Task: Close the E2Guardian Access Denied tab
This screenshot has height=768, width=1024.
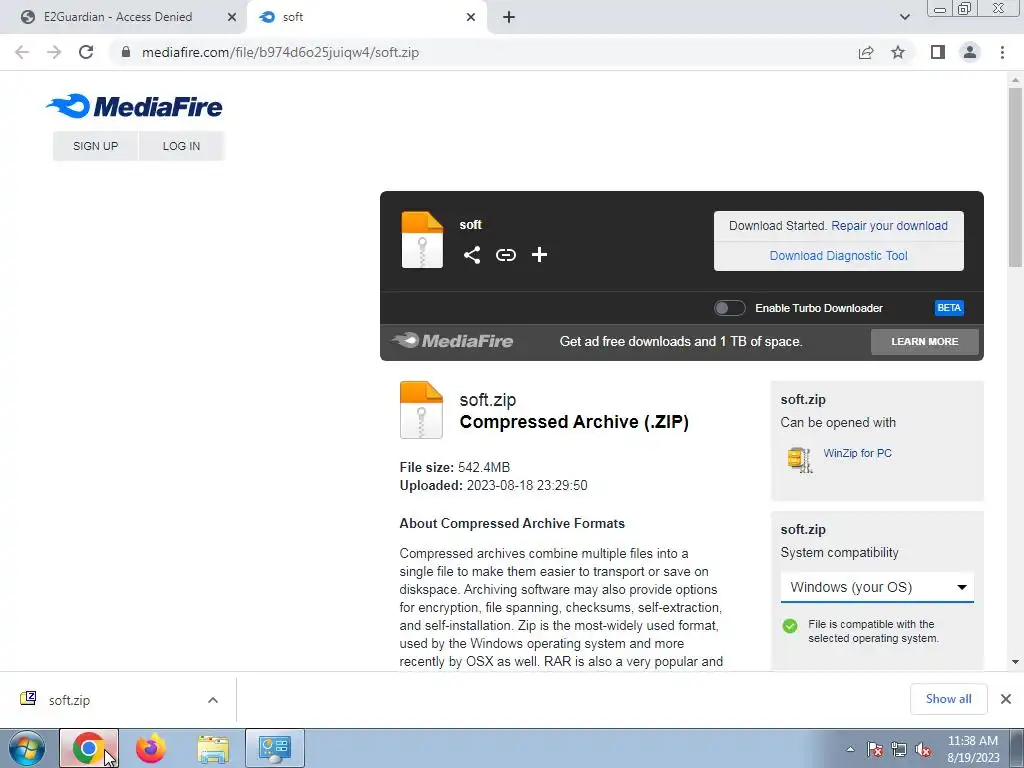Action: (232, 17)
